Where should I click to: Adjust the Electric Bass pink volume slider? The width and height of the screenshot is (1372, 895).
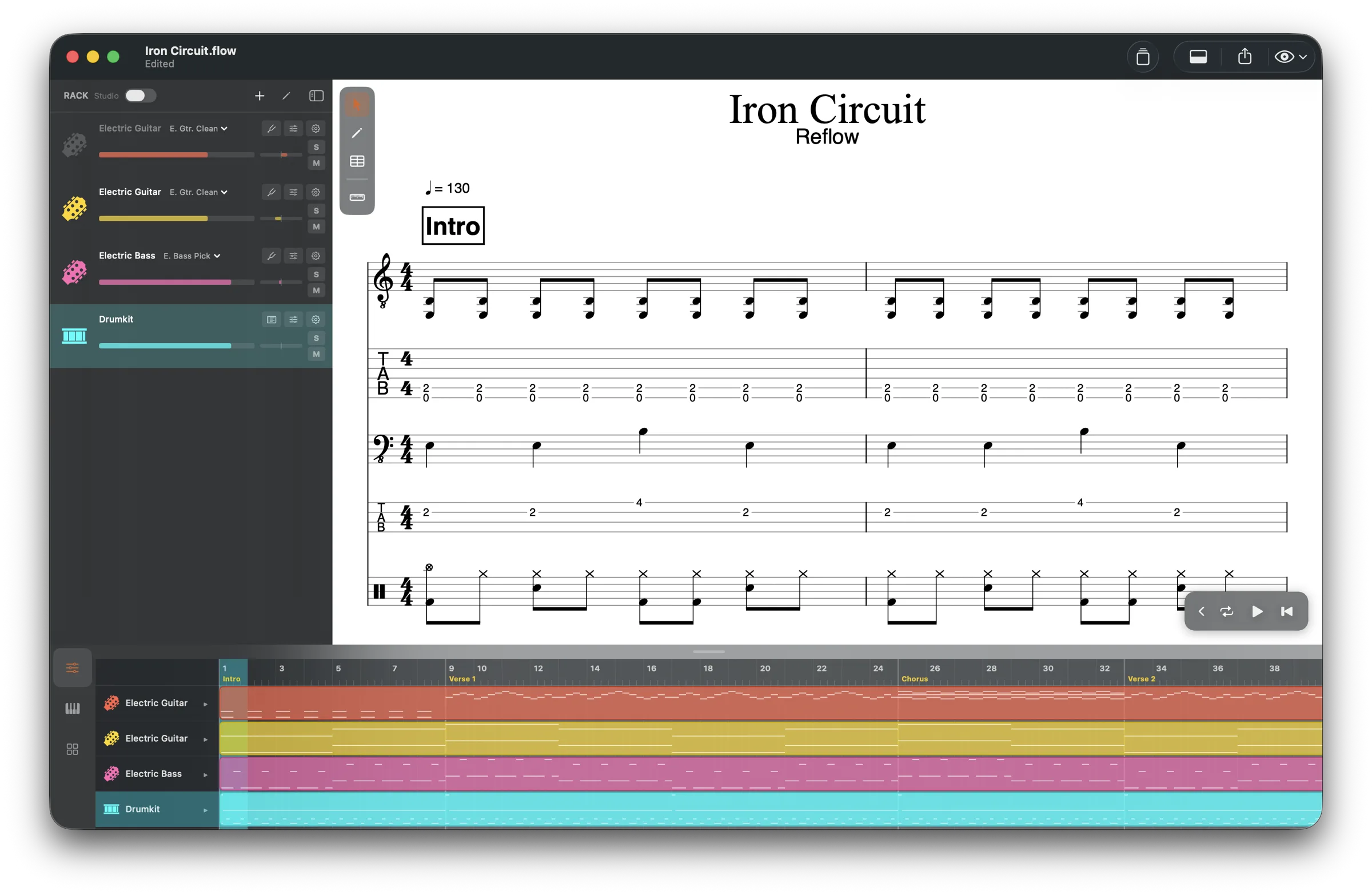pyautogui.click(x=177, y=282)
